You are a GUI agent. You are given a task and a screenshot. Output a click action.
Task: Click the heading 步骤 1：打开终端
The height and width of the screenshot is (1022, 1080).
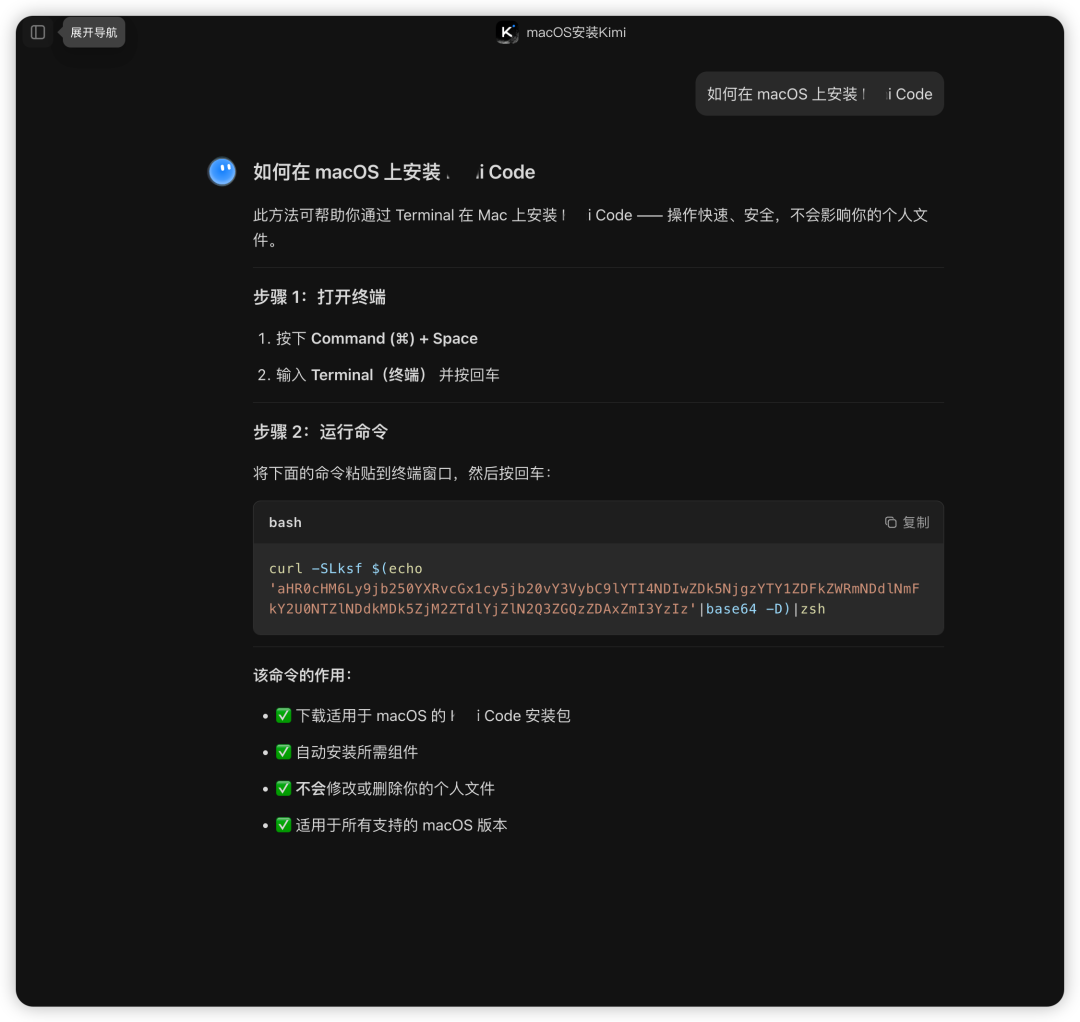tap(320, 297)
